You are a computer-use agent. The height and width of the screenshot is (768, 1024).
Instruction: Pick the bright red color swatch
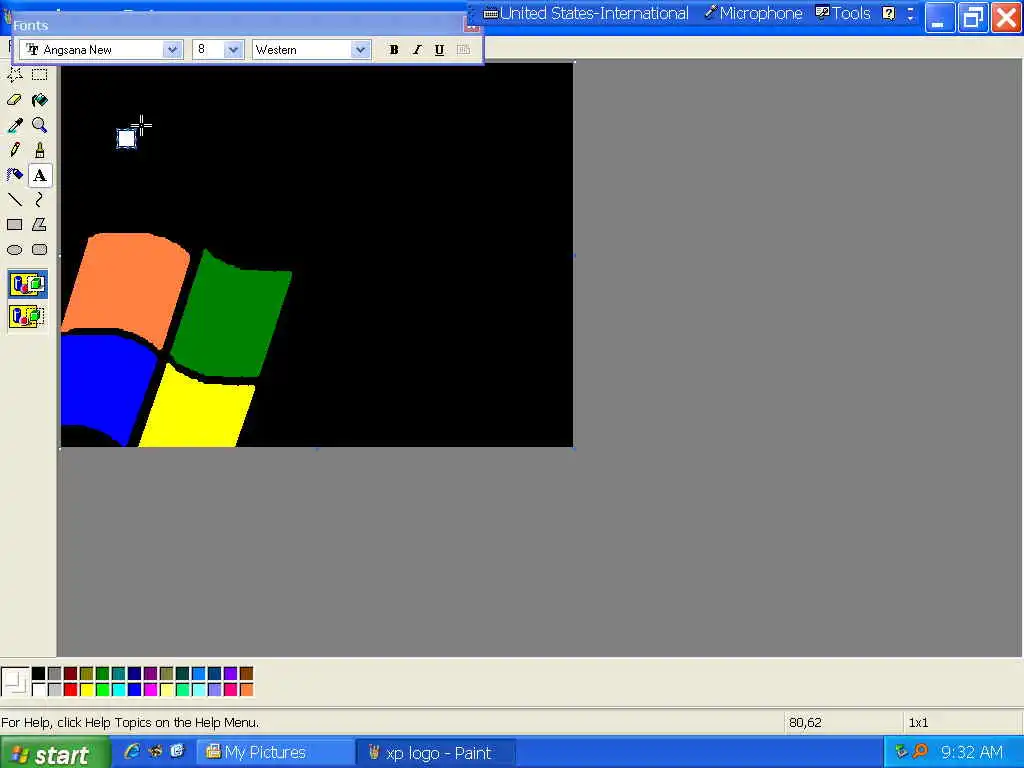tap(71, 690)
